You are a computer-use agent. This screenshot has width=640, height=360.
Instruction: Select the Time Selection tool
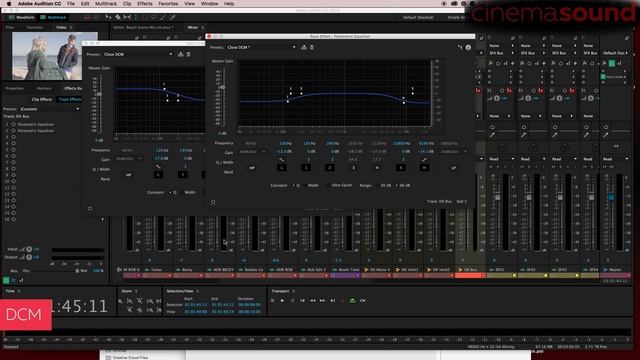(136, 18)
